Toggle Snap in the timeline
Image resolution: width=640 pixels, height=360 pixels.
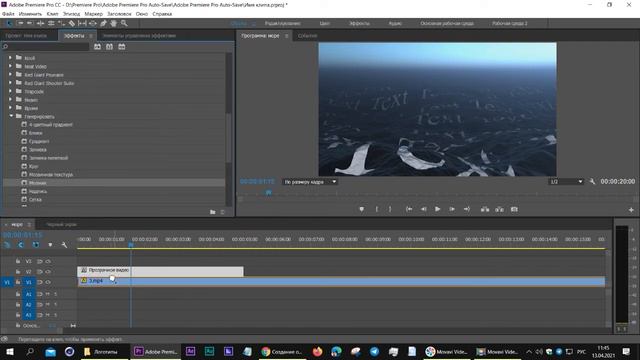pos(21,245)
